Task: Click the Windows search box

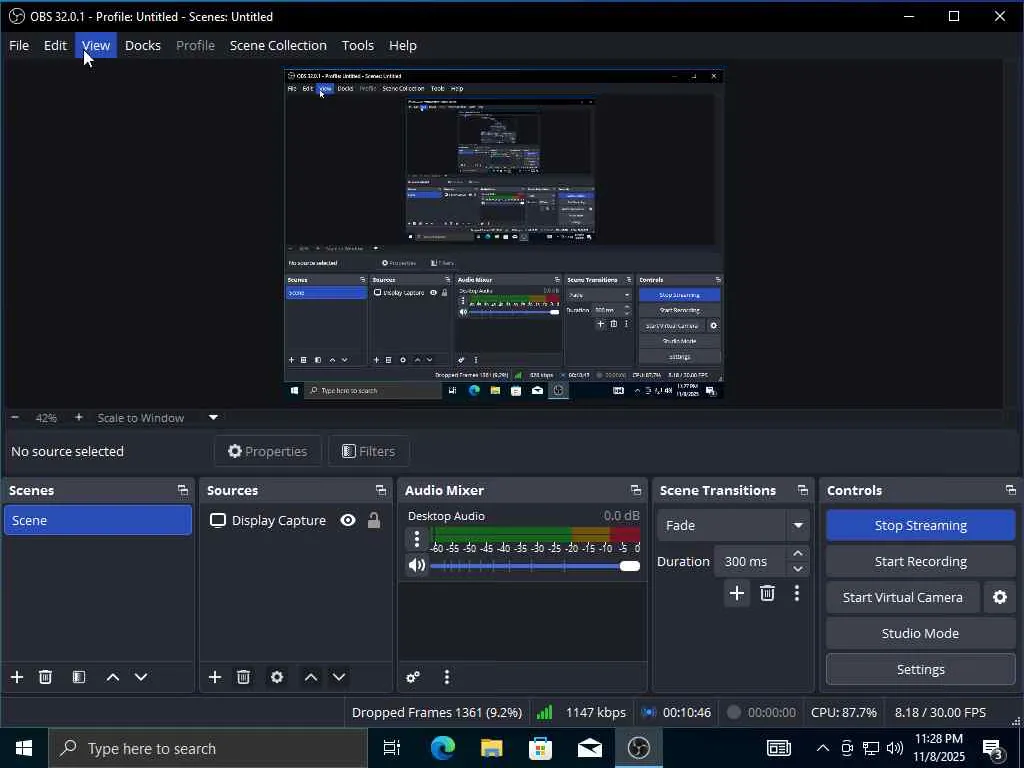Action: point(208,748)
